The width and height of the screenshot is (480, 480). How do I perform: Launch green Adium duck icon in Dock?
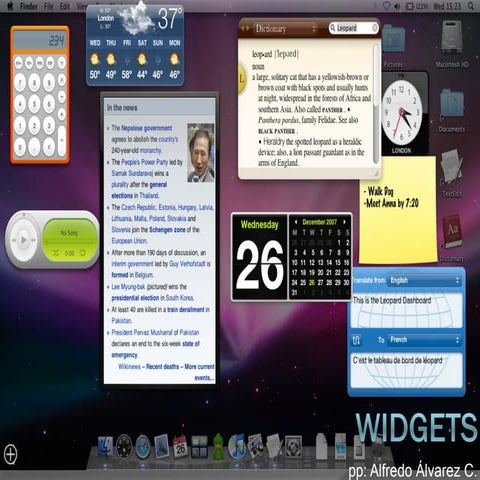point(218,446)
